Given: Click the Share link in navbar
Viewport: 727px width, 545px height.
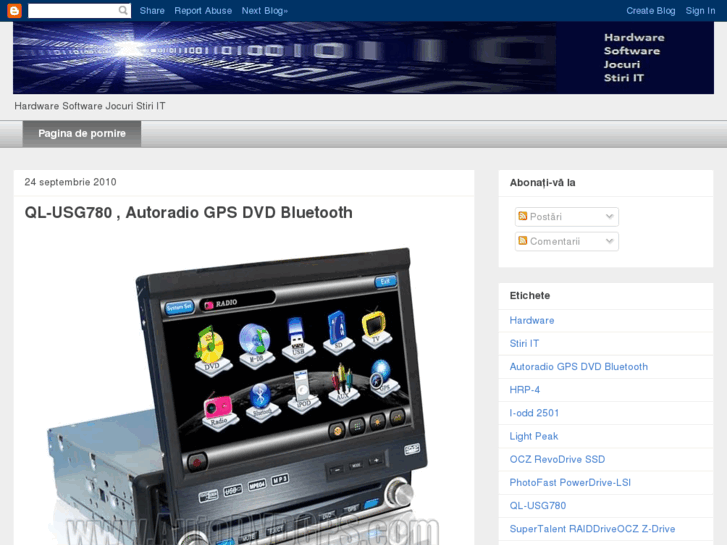Looking at the screenshot, I should [x=152, y=11].
